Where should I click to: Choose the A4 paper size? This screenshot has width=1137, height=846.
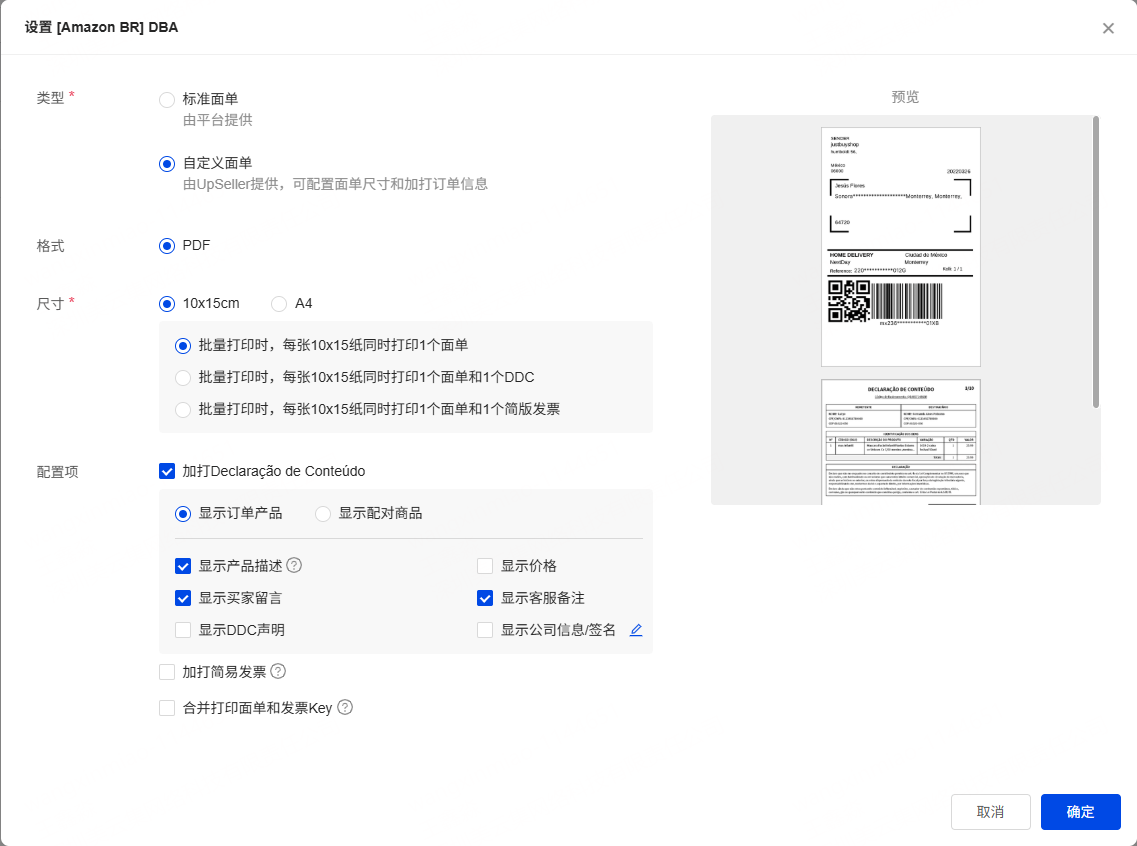[279, 303]
